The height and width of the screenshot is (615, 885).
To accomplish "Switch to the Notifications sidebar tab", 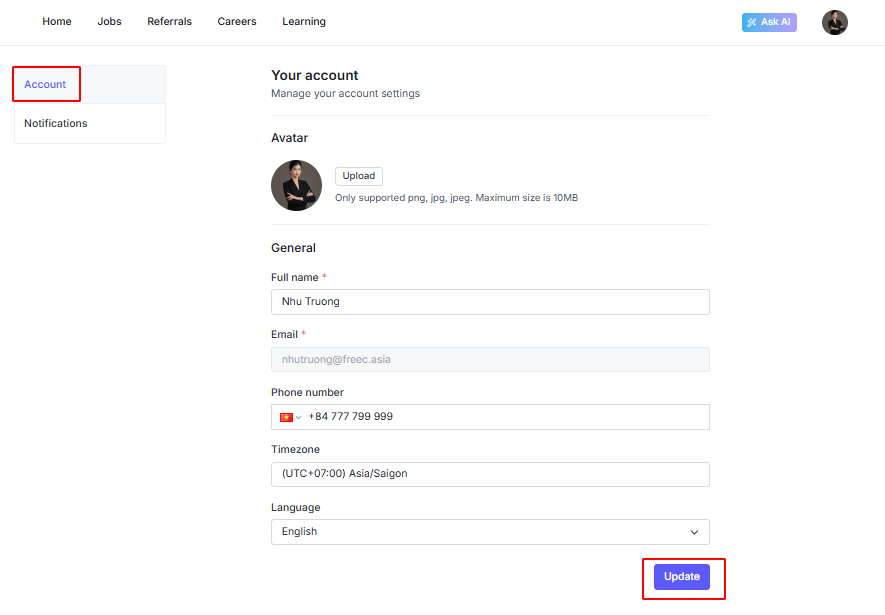I will point(90,123).
